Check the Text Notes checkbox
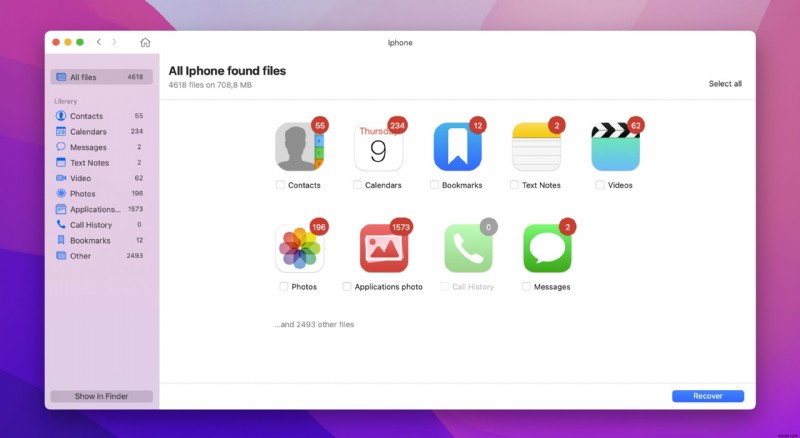 coord(514,185)
